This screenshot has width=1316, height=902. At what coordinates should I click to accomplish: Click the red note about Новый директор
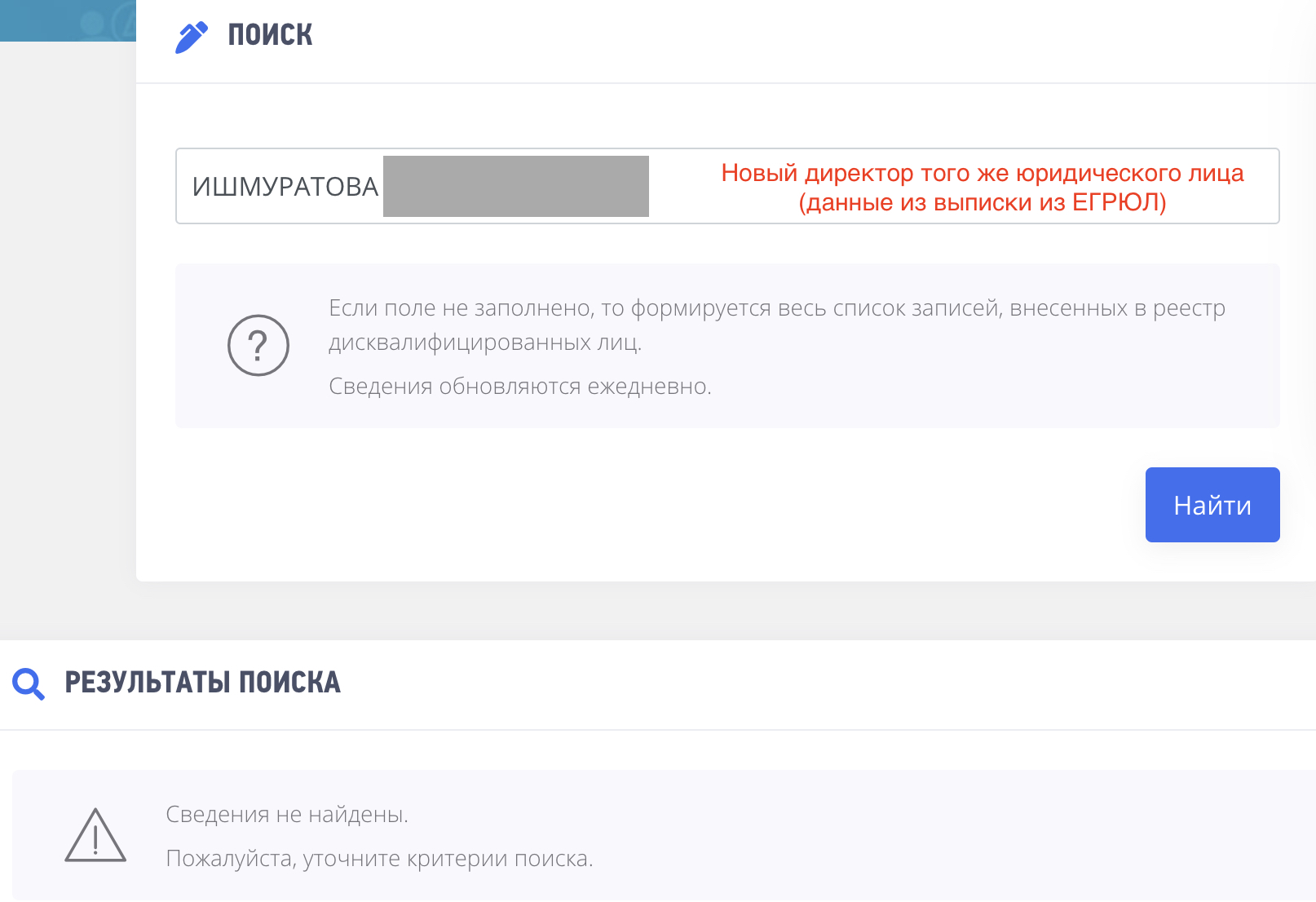[x=982, y=187]
